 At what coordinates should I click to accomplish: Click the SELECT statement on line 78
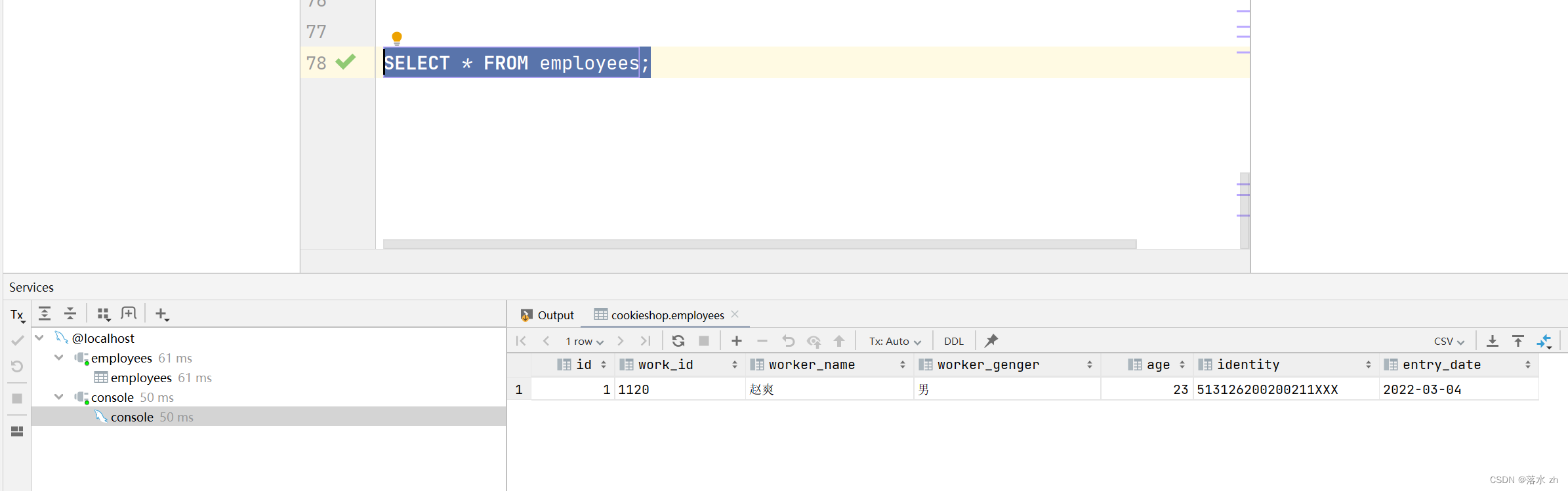[x=516, y=63]
